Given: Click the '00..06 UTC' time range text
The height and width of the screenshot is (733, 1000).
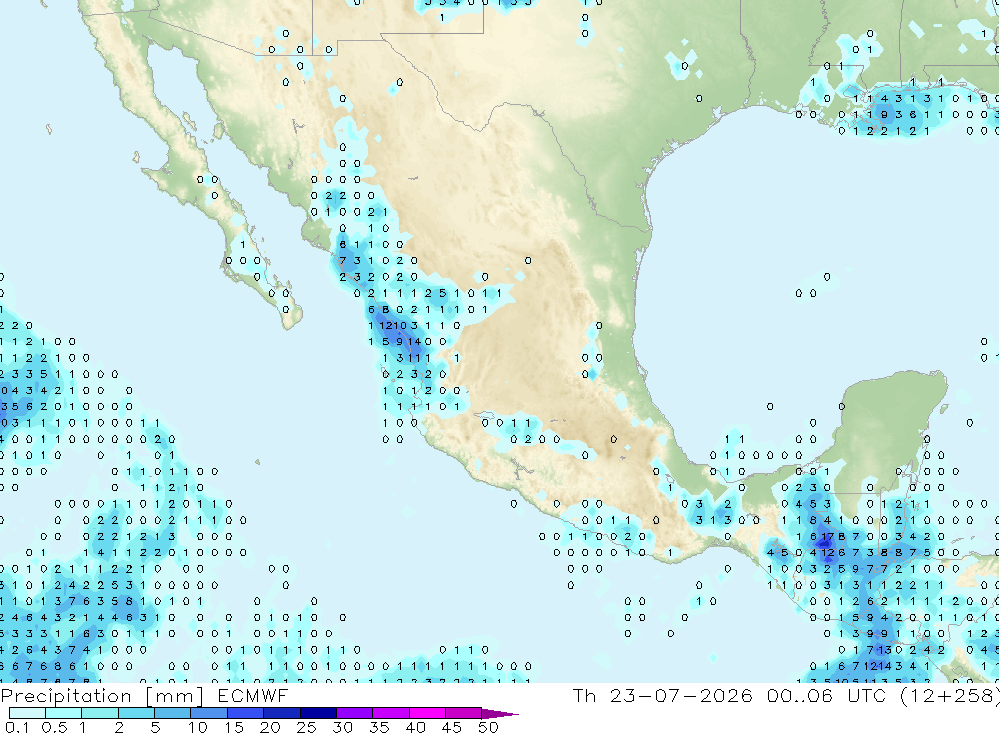Looking at the screenshot, I should point(827,696).
